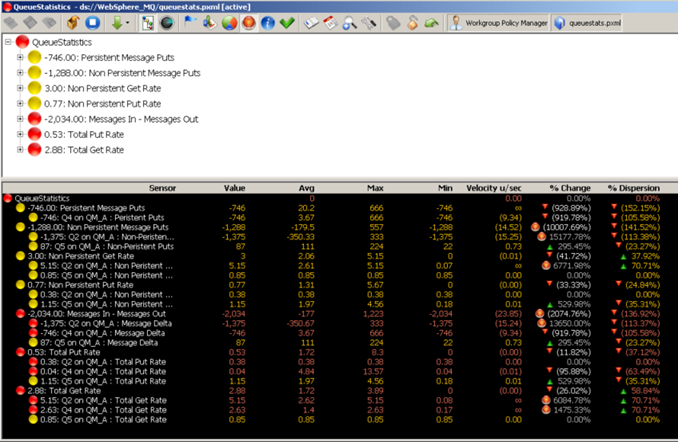Click red status ball of '0.53: Total Put Rate' in tree
Image resolution: width=678 pixels, height=442 pixels.
pos(34,134)
